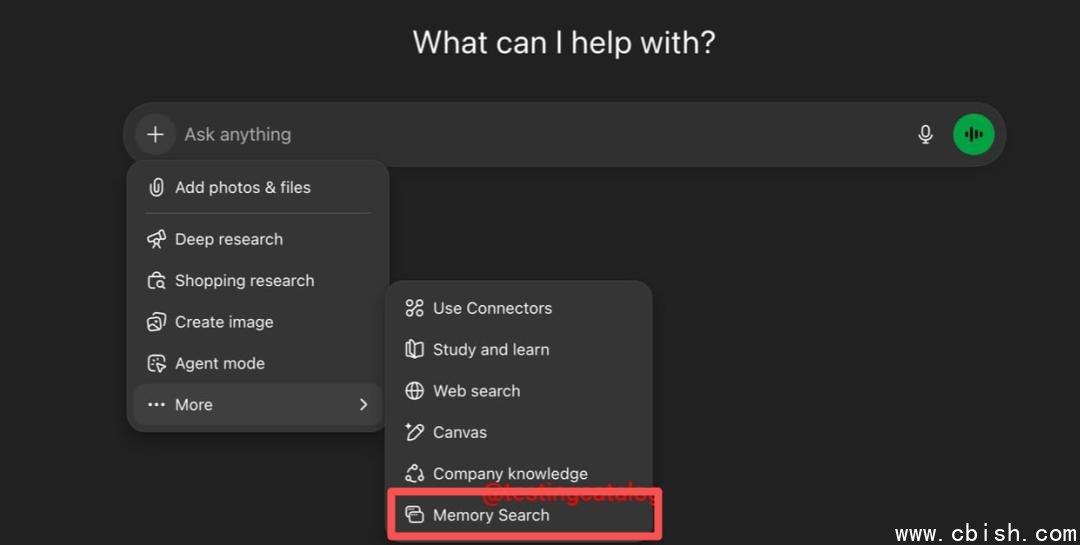Click the three-dots icon next to More
Viewport: 1080px width, 545px height.
click(x=156, y=405)
